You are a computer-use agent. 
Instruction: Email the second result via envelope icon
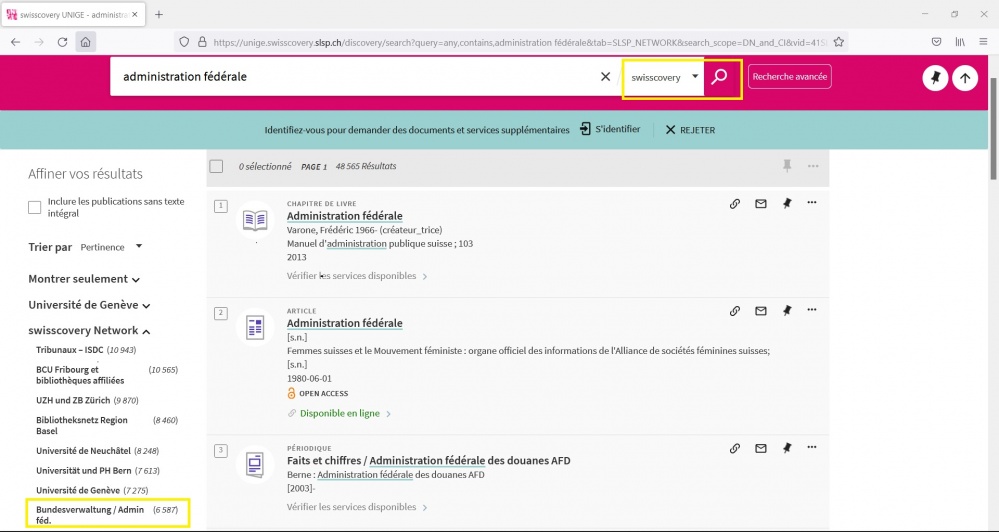760,311
